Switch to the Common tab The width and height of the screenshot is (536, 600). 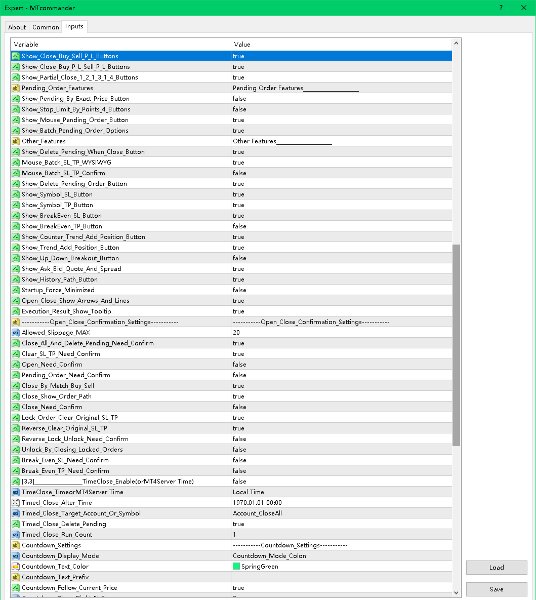(46, 27)
